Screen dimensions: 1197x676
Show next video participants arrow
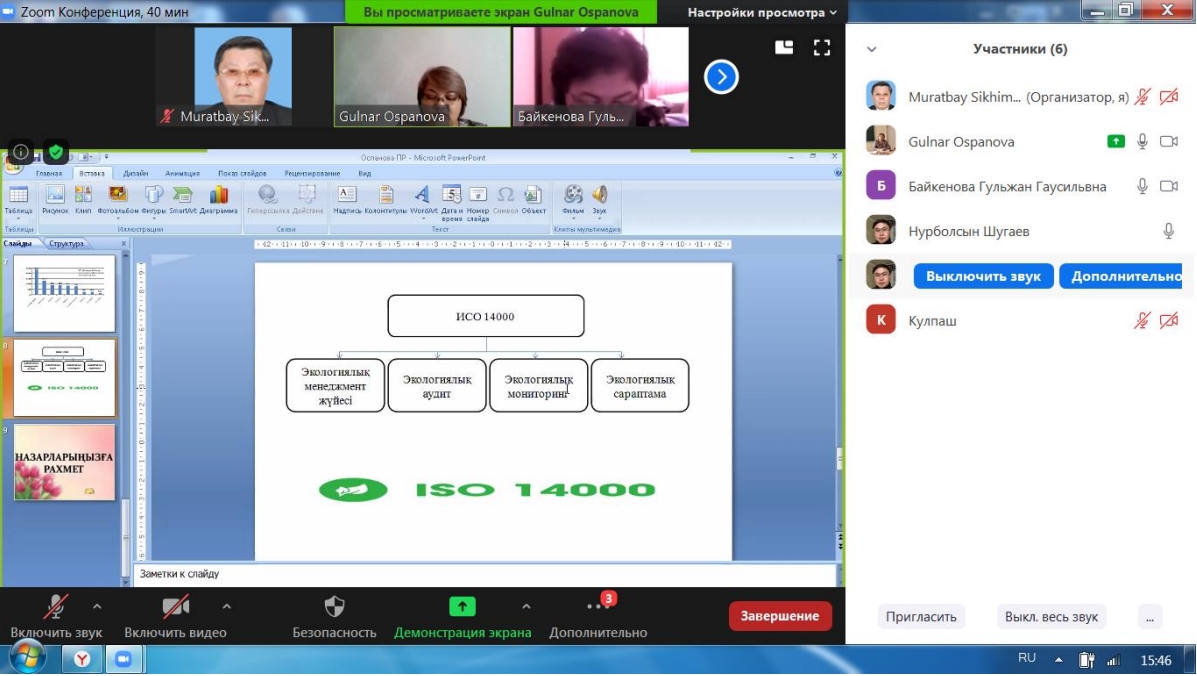tap(721, 77)
